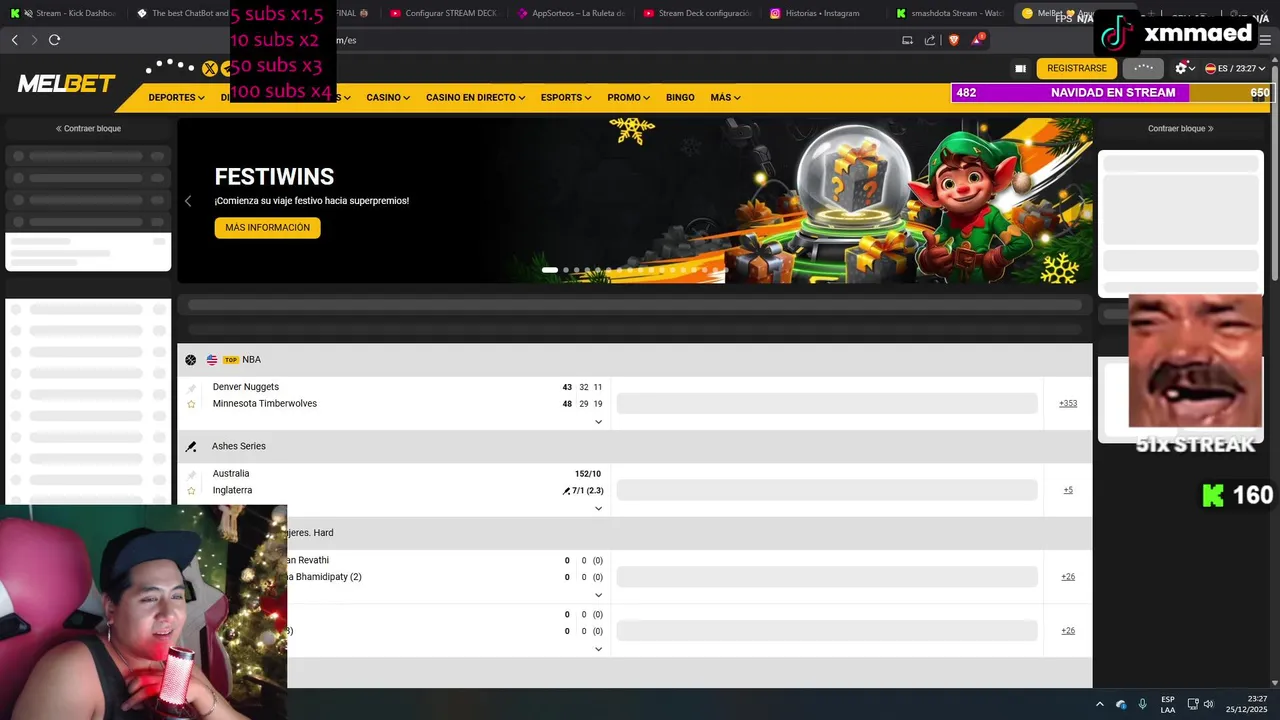The height and width of the screenshot is (720, 1280).
Task: Open the +5 markets link for Ashes Series
Action: tap(1068, 491)
